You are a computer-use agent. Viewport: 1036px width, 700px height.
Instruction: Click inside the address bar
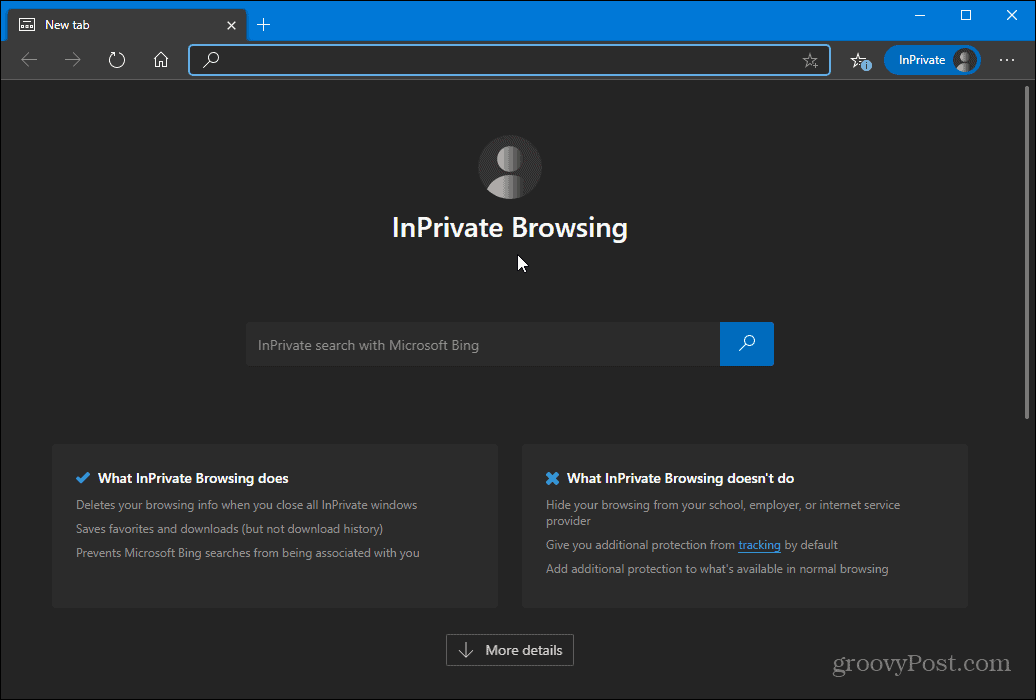click(x=509, y=60)
